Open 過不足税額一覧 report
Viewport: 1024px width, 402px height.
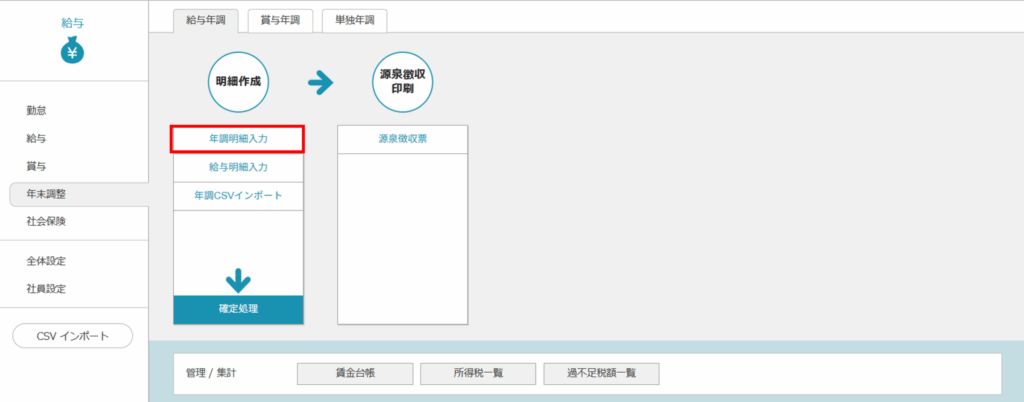click(x=601, y=373)
